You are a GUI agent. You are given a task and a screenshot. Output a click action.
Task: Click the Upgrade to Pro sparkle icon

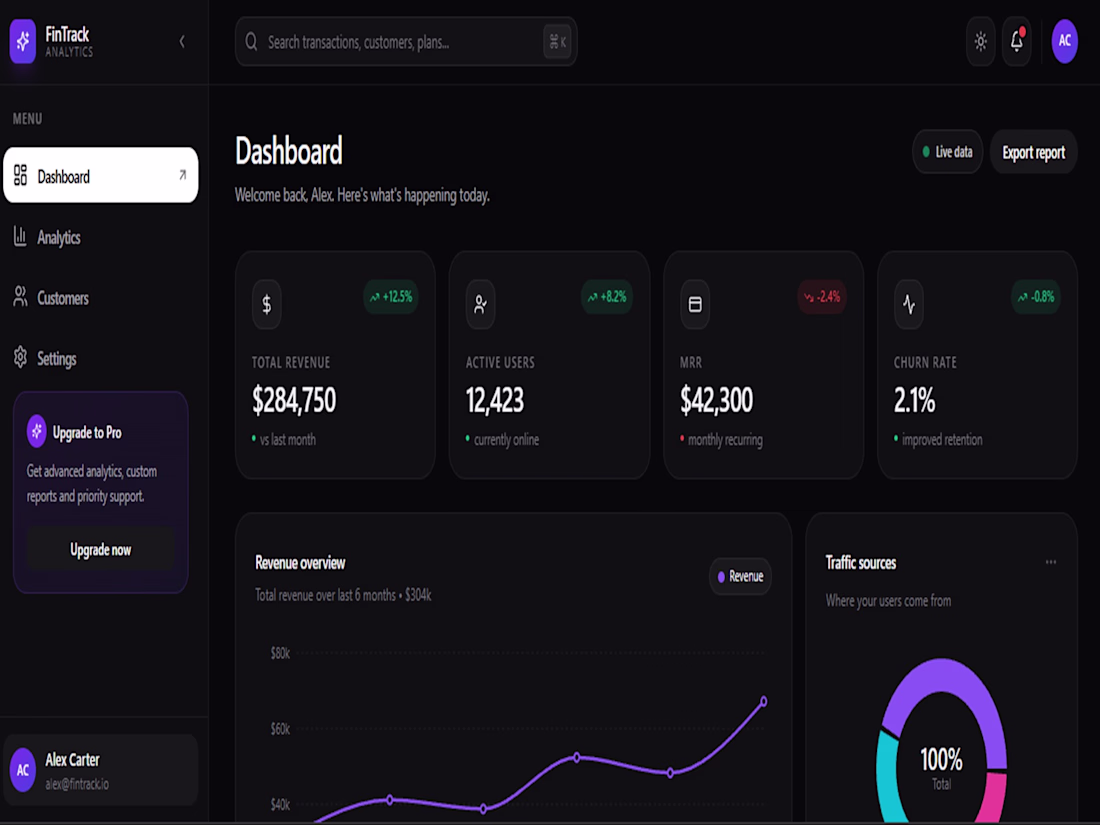pyautogui.click(x=36, y=431)
